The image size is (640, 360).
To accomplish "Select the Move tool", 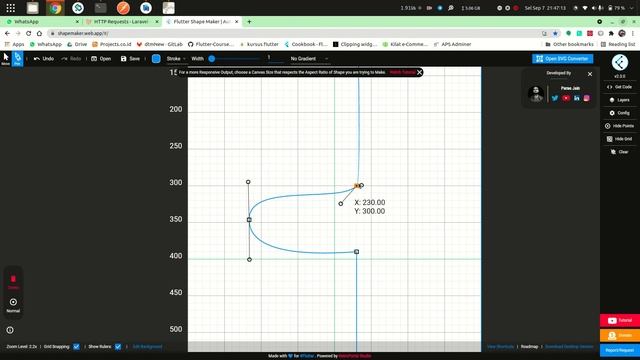I will coord(6,58).
